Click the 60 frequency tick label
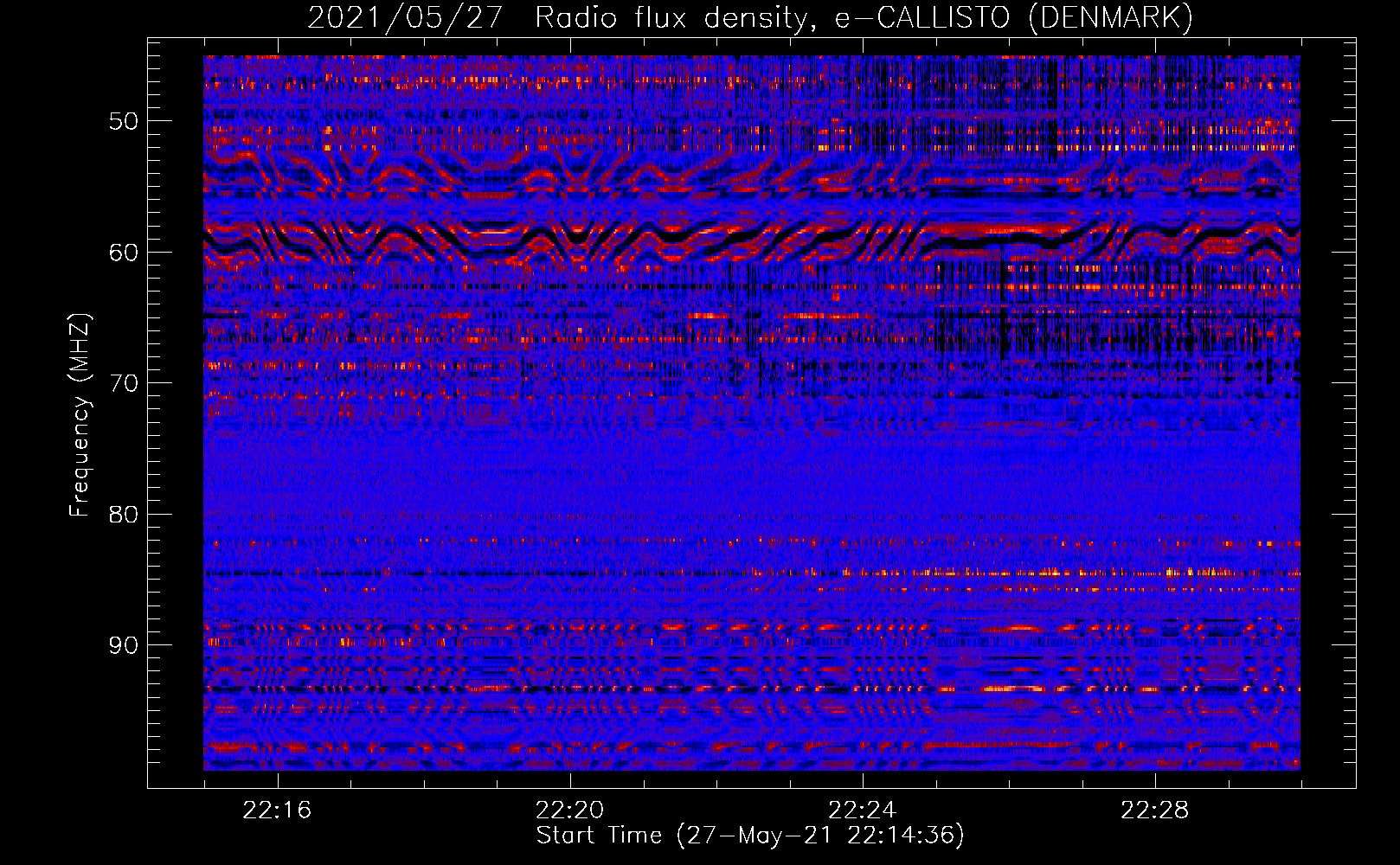This screenshot has width=1400, height=865. click(x=124, y=253)
